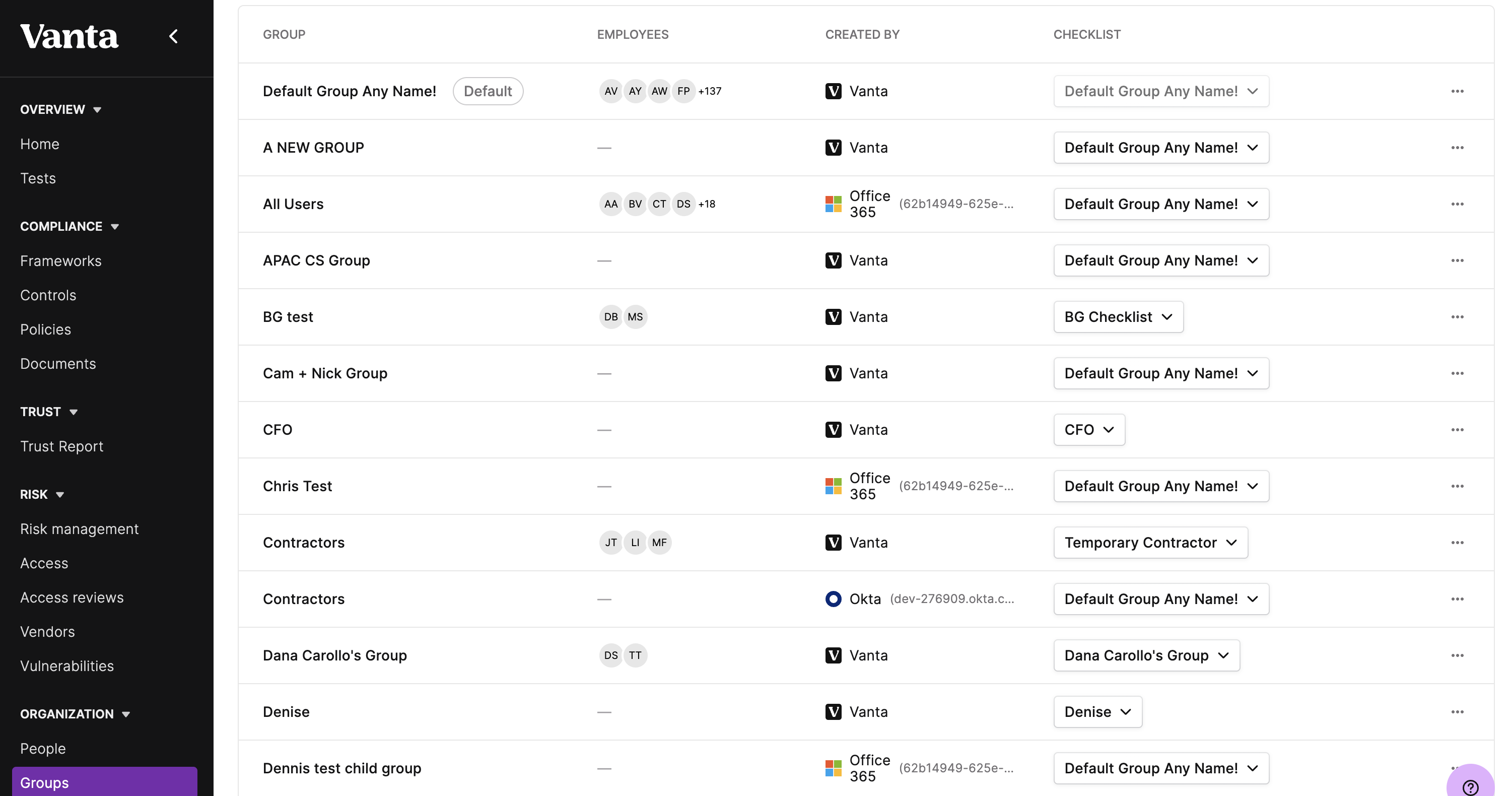Open the Denise checklist dropdown
This screenshot has width=1512, height=796.
click(x=1097, y=711)
